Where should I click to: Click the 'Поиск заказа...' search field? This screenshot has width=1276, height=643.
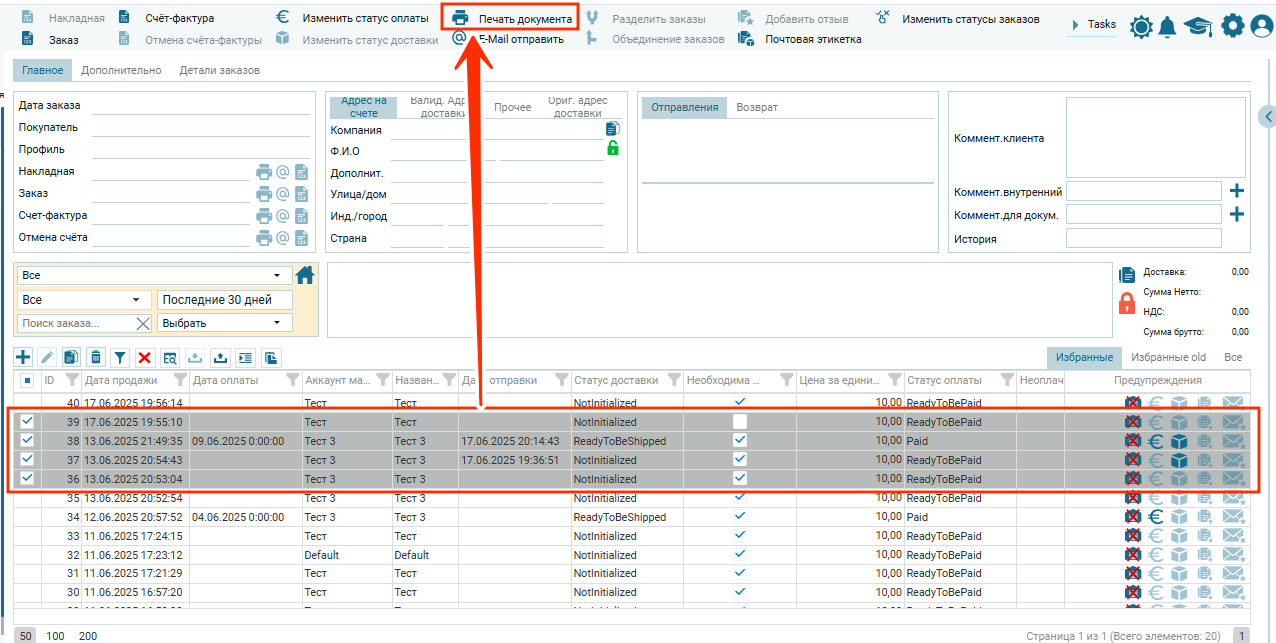click(75, 323)
